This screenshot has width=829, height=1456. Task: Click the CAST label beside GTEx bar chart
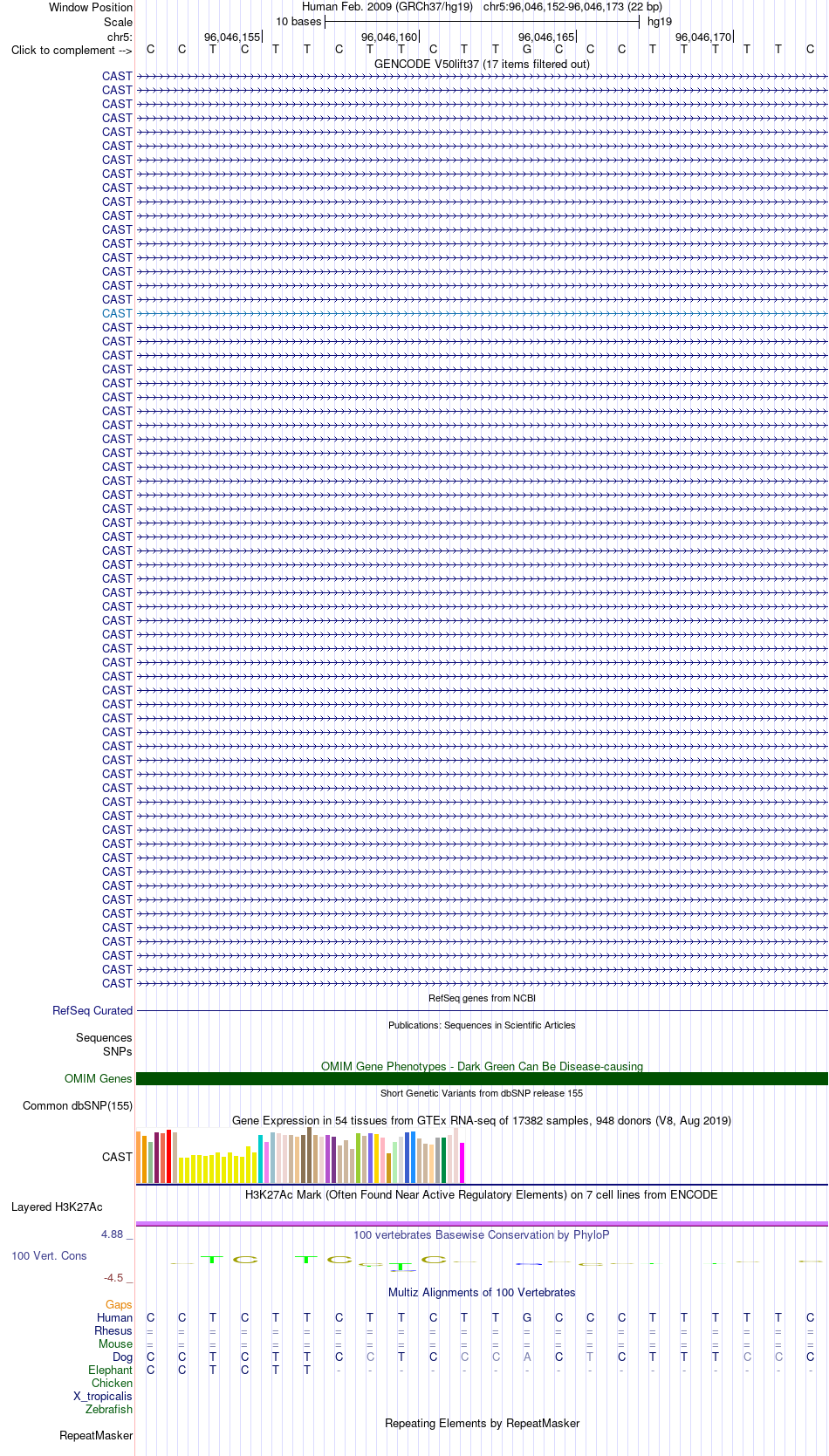pos(117,1157)
